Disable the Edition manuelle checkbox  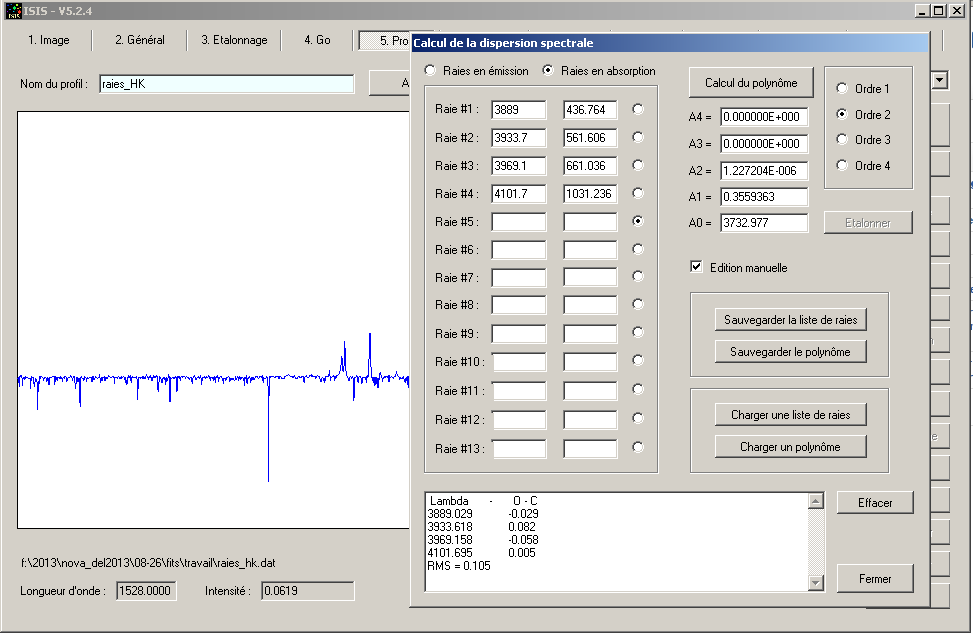695,267
